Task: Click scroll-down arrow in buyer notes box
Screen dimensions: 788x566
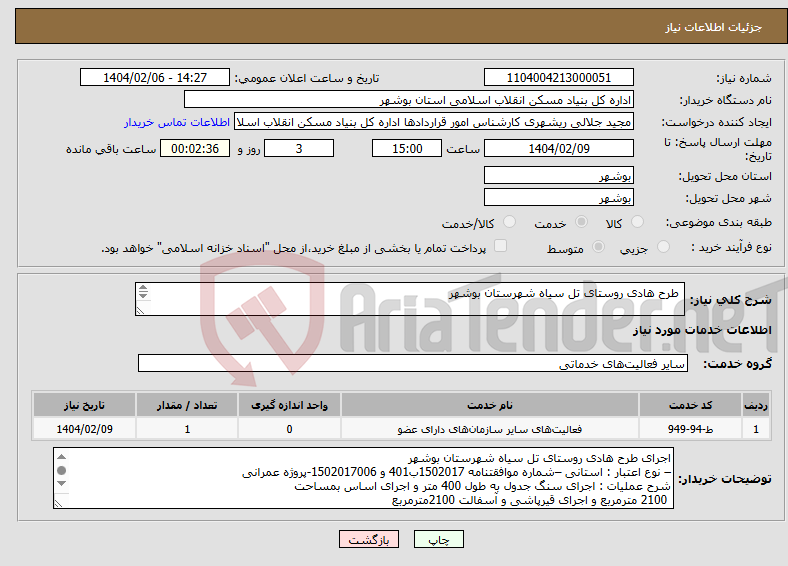Action: pos(61,484)
